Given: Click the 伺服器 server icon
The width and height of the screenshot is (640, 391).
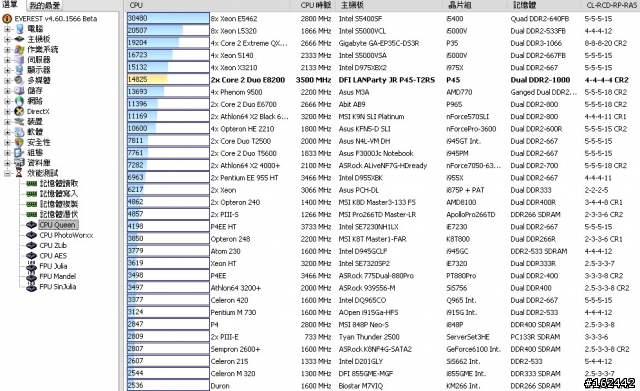Looking at the screenshot, I should coord(19,60).
